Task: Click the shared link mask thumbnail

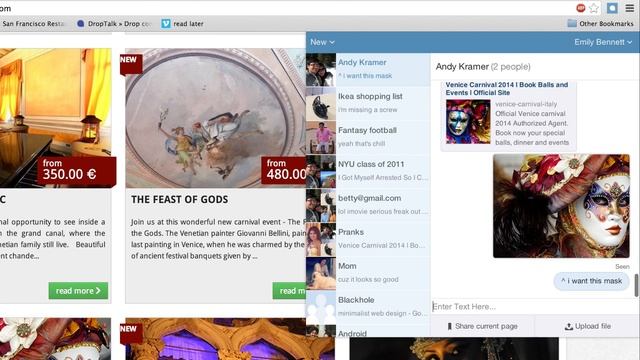Action: 468,122
